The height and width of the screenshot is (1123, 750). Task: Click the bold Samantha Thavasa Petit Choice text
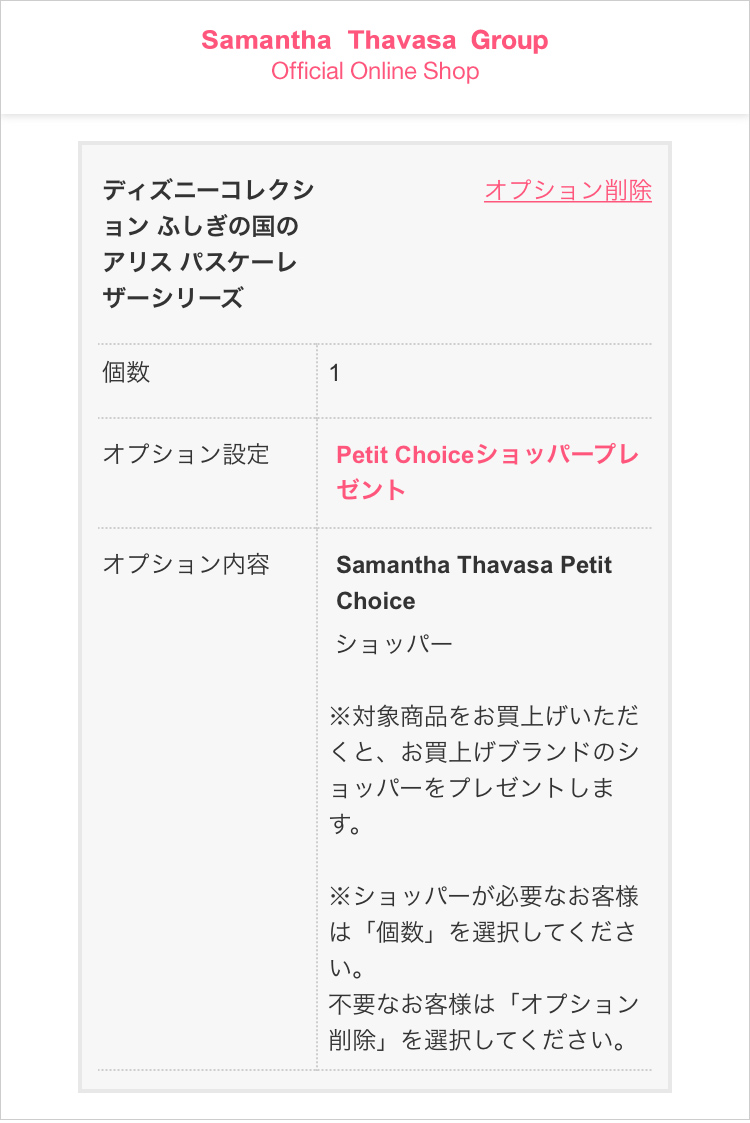click(474, 582)
